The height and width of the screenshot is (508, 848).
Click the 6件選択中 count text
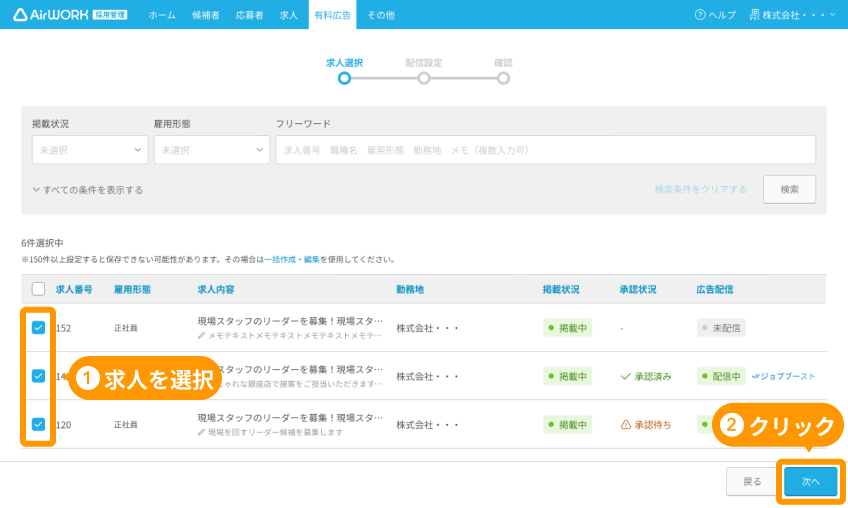tap(42, 243)
